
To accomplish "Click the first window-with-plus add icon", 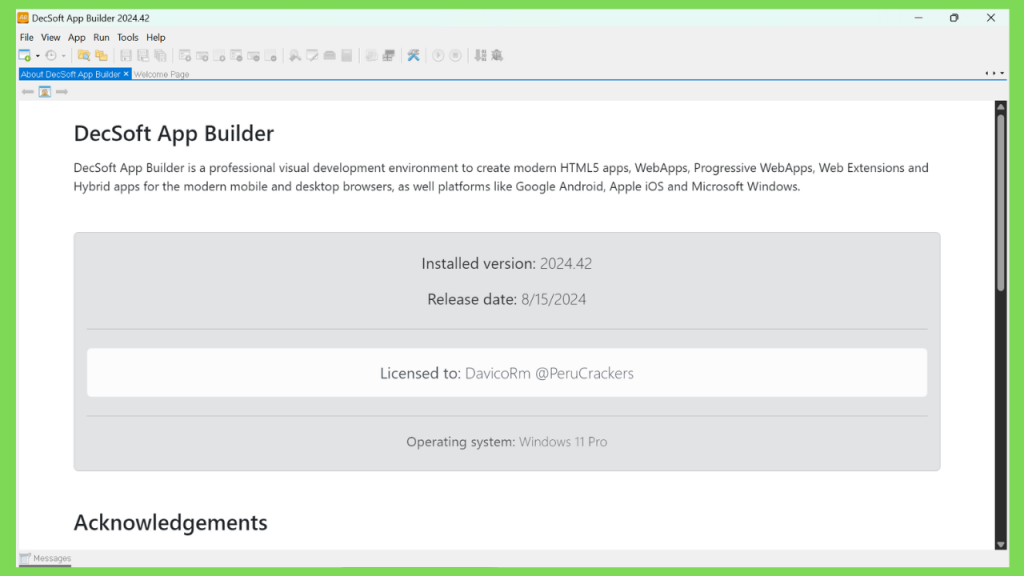I will pyautogui.click(x=185, y=56).
